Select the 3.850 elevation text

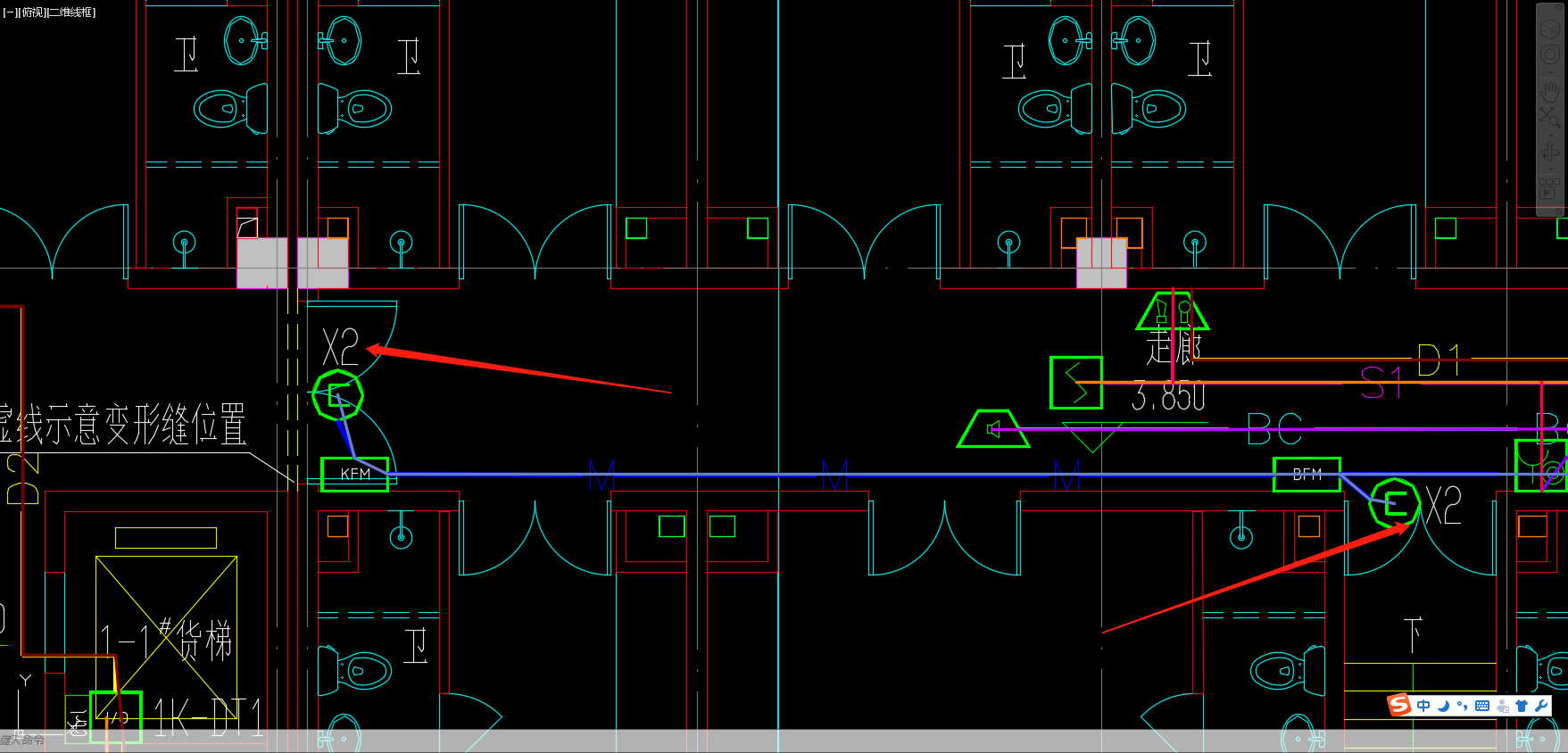coord(1168,395)
